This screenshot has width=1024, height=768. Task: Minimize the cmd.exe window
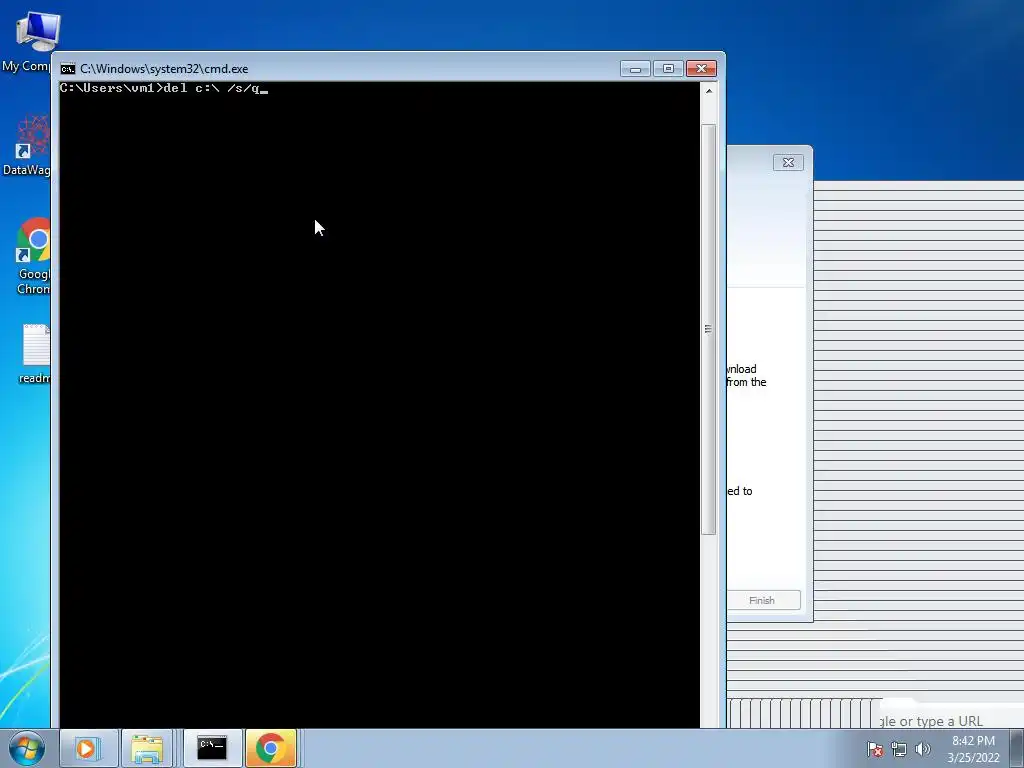635,69
